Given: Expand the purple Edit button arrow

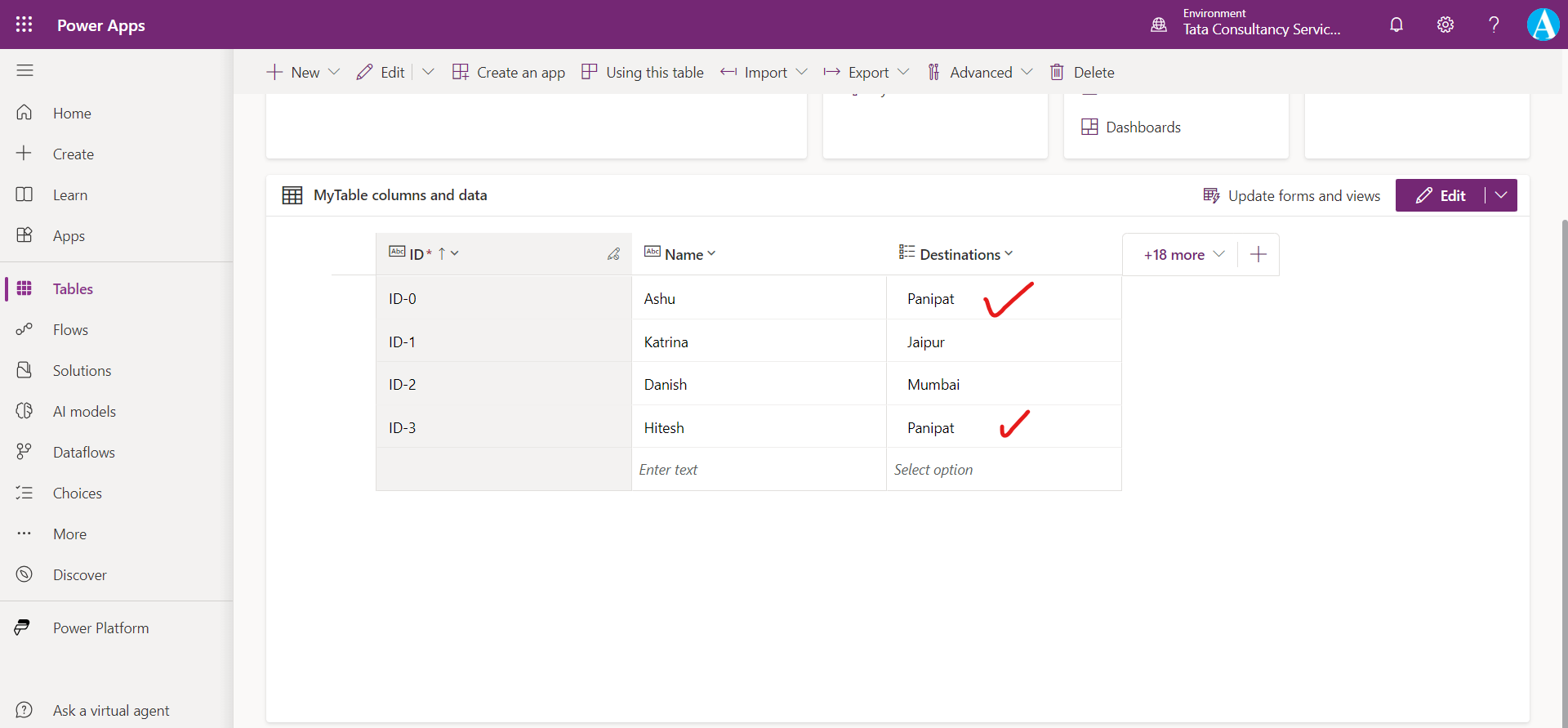Looking at the screenshot, I should point(1501,195).
